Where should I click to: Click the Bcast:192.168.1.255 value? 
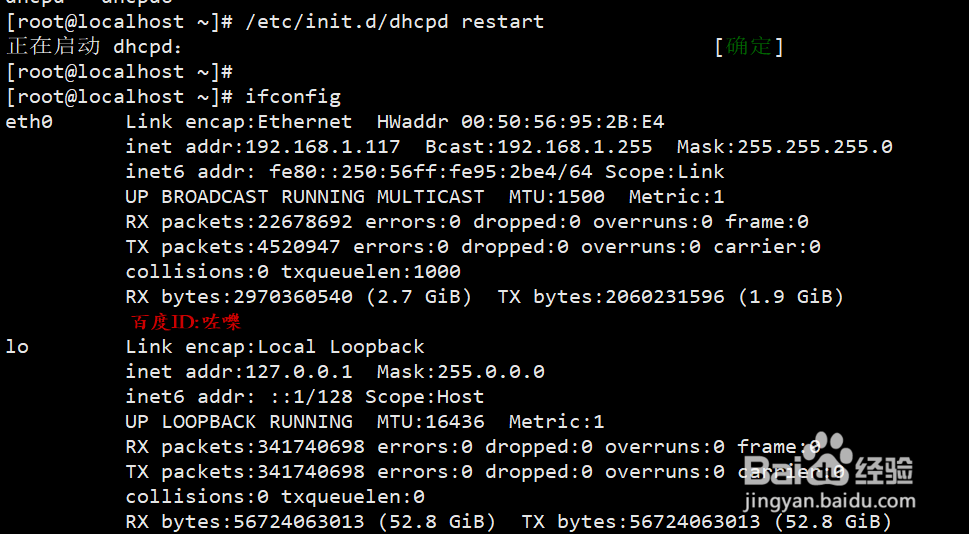(x=538, y=147)
